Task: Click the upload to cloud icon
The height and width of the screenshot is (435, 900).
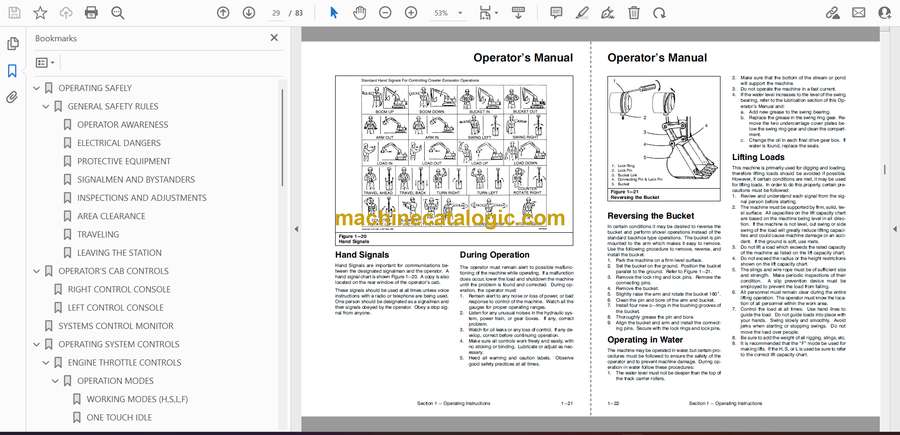Action: coord(66,13)
